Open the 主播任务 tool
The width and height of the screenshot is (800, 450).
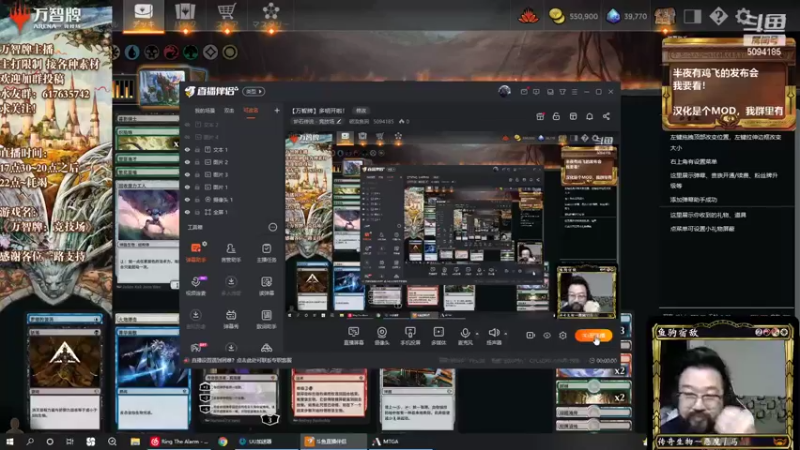[266, 253]
